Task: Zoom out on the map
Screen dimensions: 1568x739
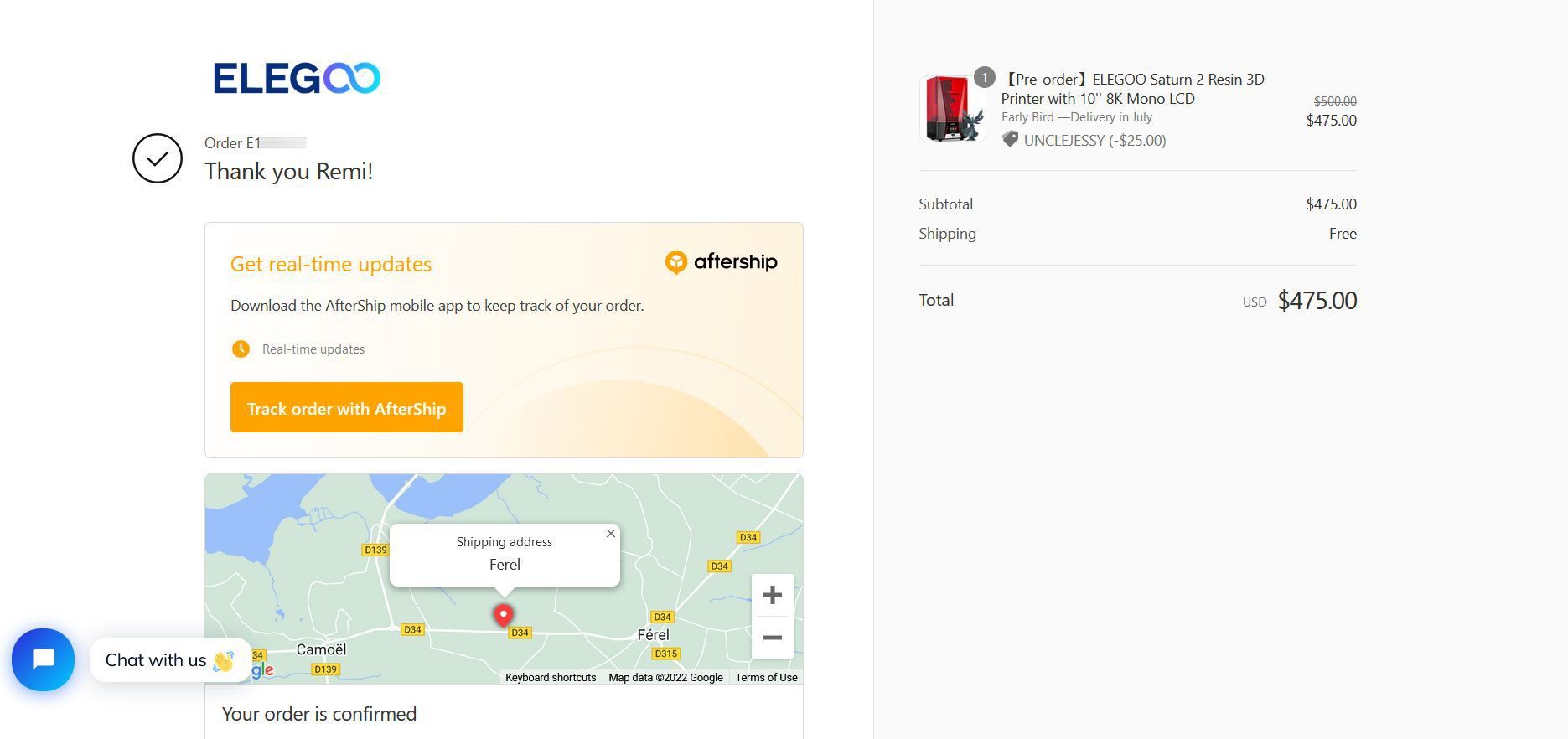Action: [773, 637]
